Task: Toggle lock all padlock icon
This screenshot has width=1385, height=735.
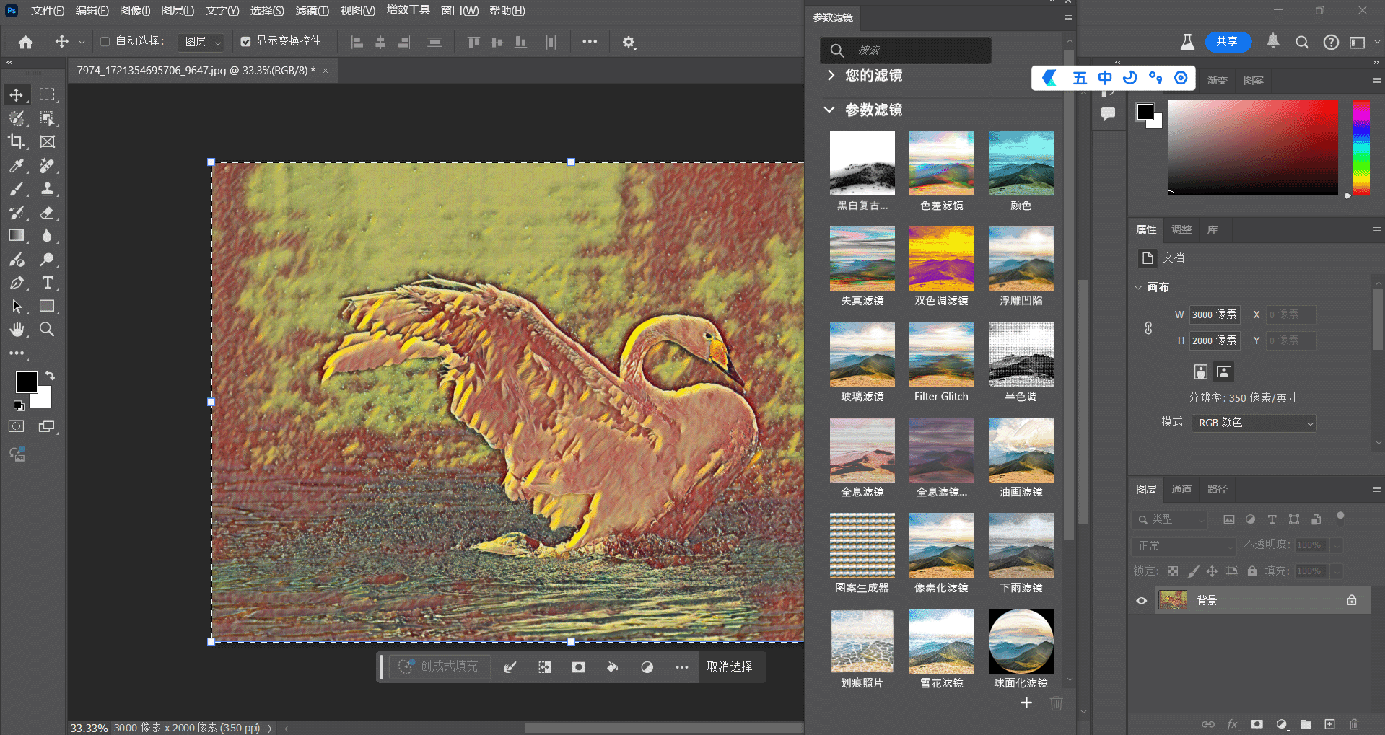Action: [1251, 571]
